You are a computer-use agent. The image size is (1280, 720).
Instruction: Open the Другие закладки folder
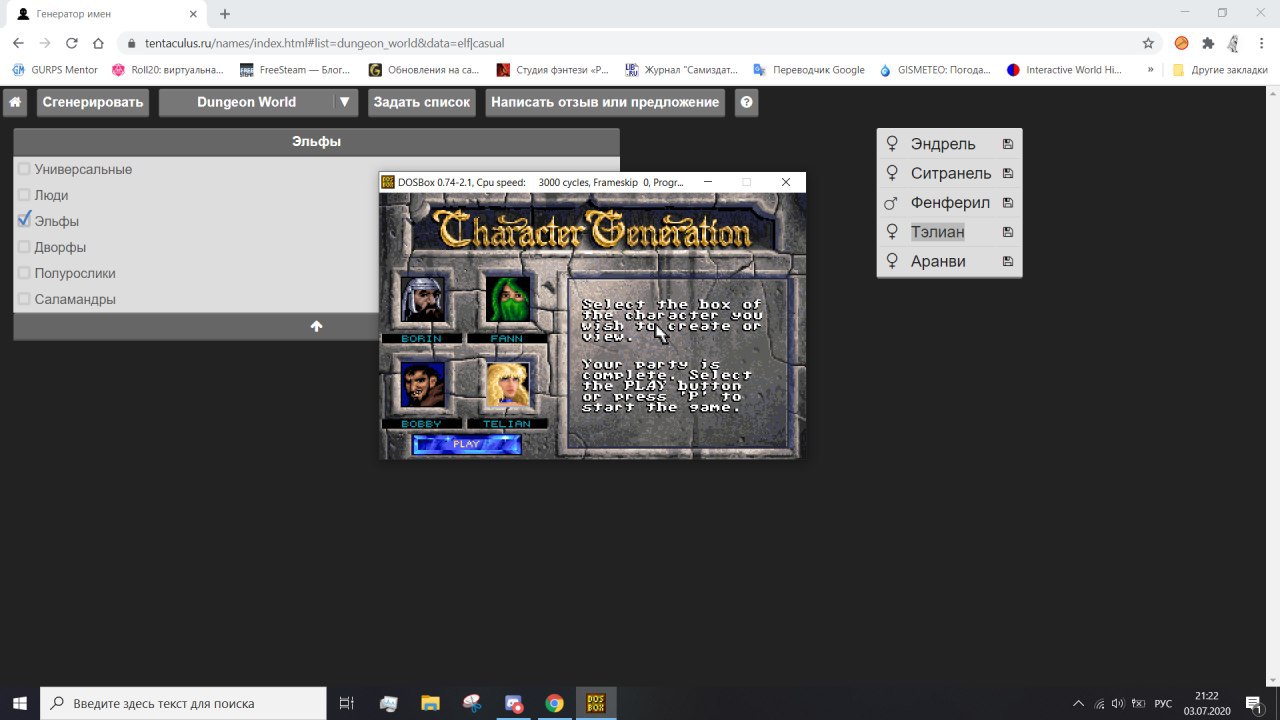1220,70
